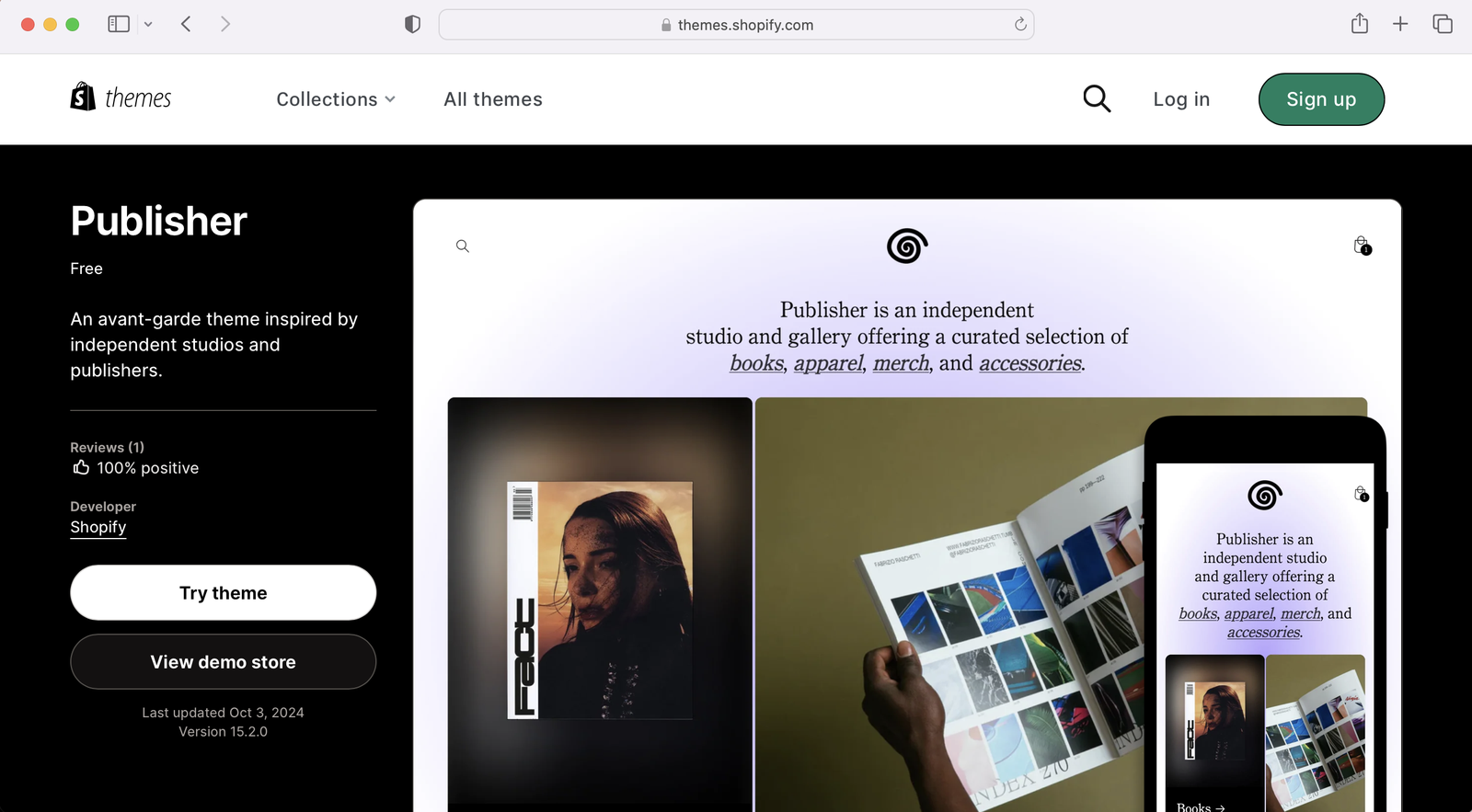Open the cart bag icon in desktop preview

coord(1362,246)
